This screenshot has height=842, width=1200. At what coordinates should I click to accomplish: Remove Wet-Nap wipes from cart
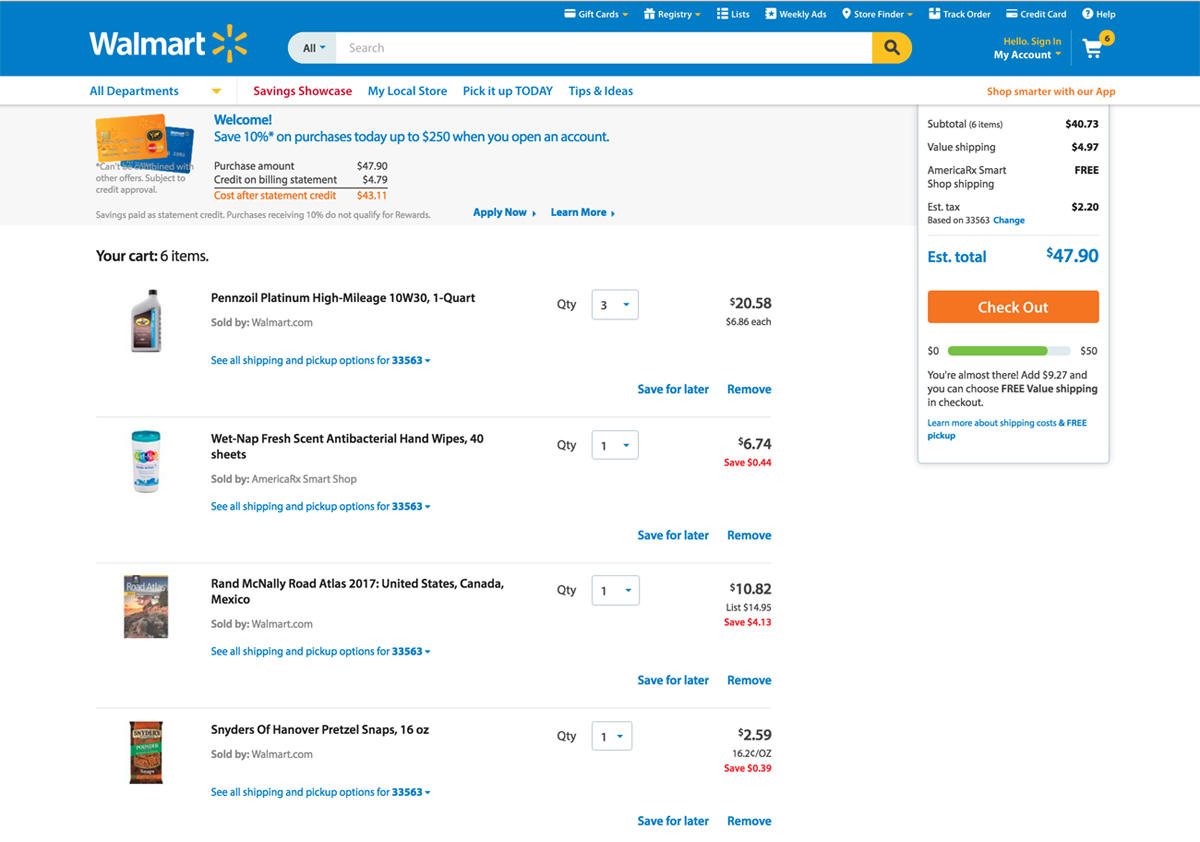click(749, 535)
